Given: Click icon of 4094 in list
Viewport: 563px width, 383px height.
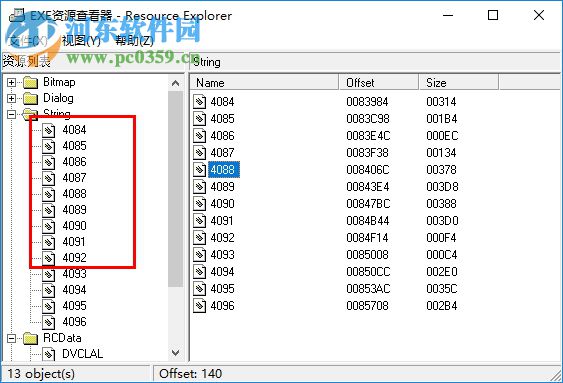Looking at the screenshot, I should point(200,272).
